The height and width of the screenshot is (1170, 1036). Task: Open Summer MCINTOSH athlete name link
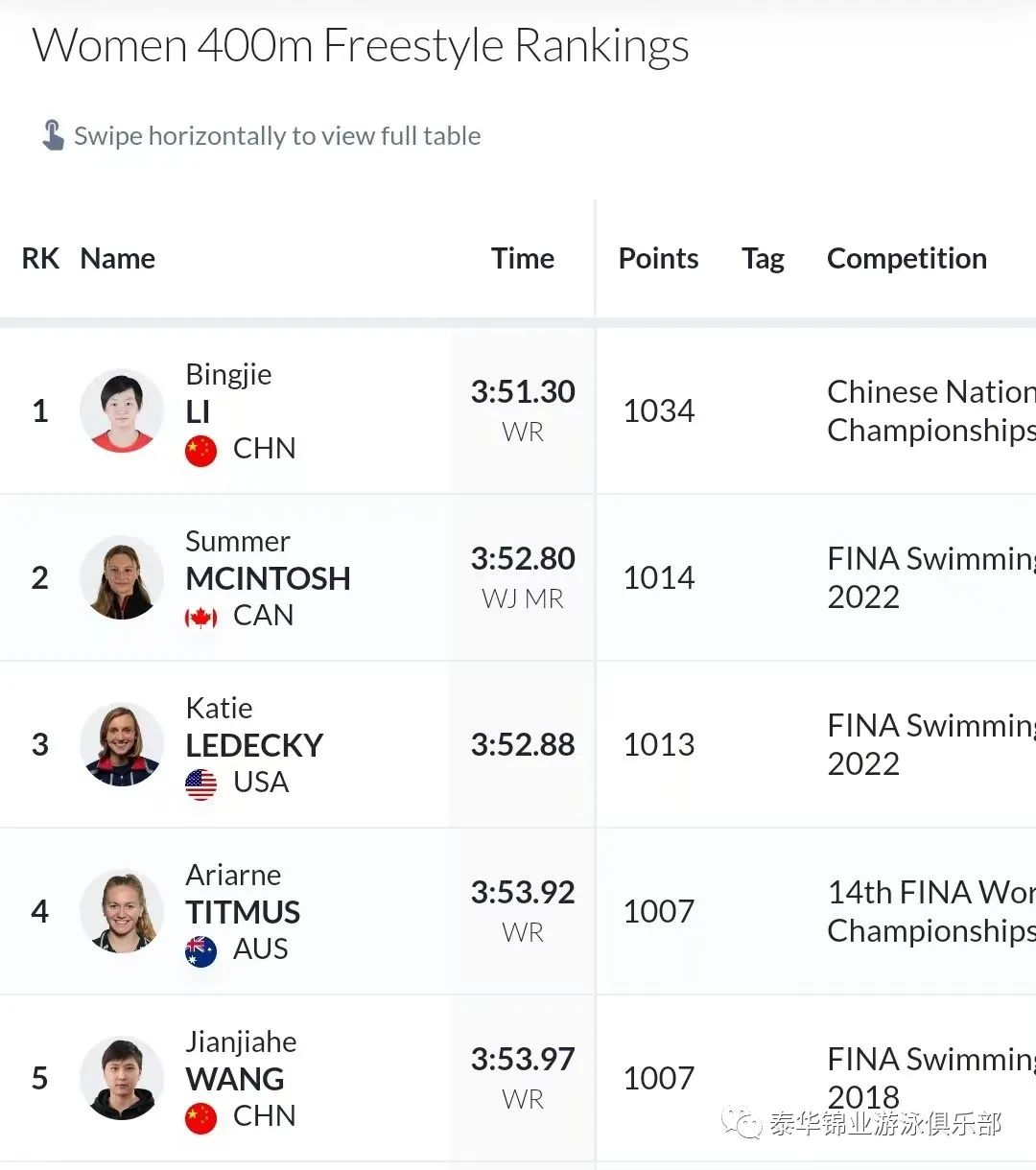(x=268, y=560)
